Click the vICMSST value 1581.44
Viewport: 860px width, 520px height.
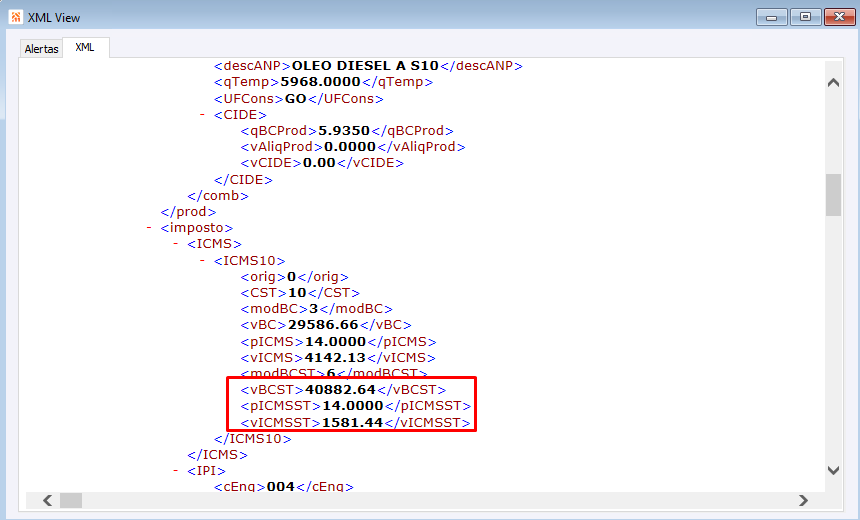pos(352,423)
